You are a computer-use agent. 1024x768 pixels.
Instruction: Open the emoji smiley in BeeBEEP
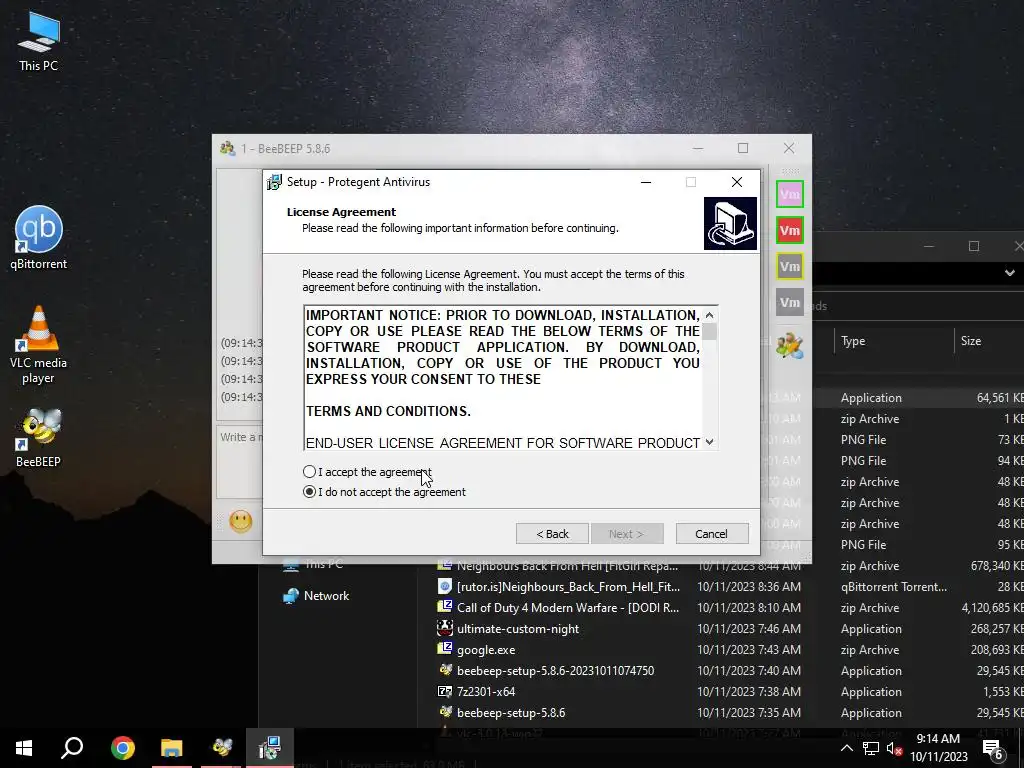[x=240, y=521]
